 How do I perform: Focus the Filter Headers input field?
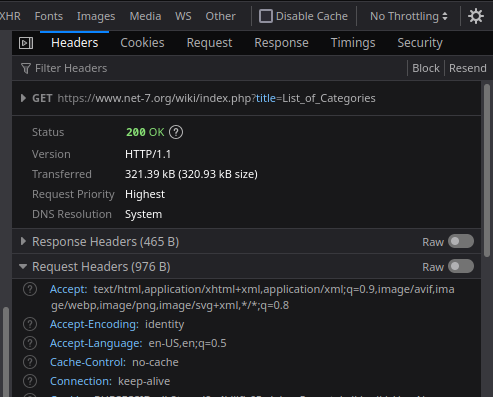(x=213, y=68)
